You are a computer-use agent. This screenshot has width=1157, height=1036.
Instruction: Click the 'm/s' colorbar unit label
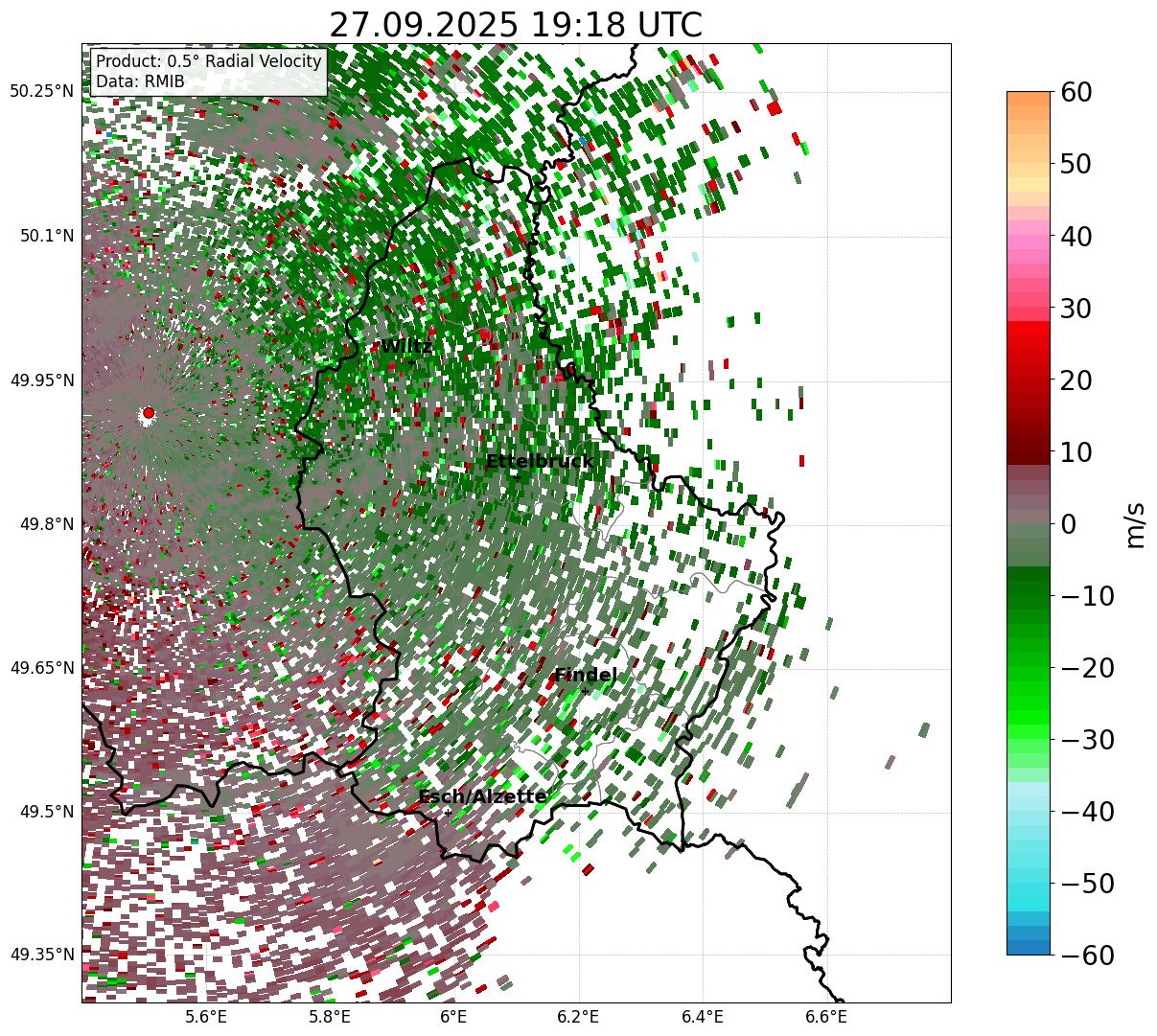(x=1136, y=523)
